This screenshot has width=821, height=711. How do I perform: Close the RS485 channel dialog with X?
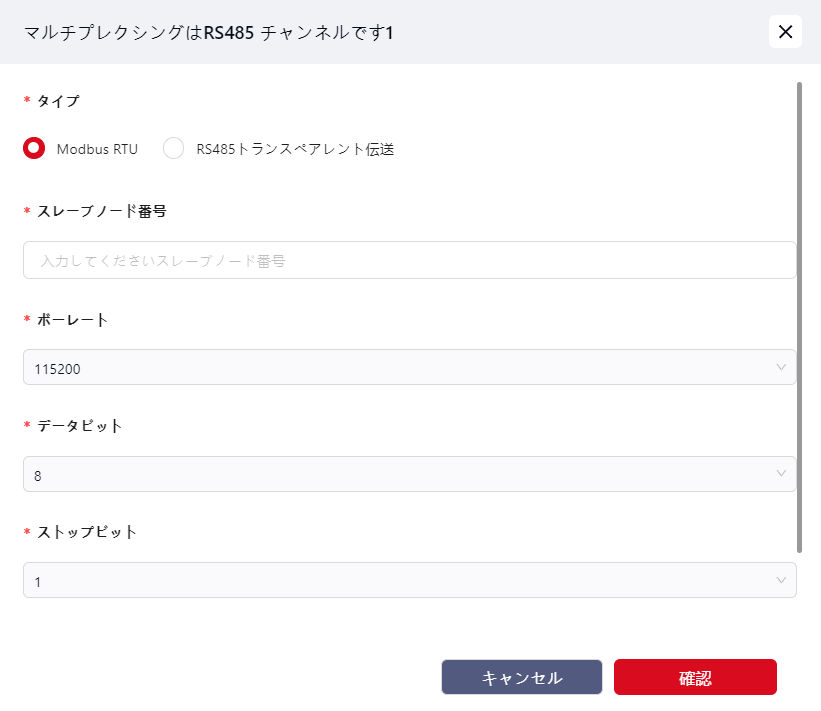[x=785, y=32]
